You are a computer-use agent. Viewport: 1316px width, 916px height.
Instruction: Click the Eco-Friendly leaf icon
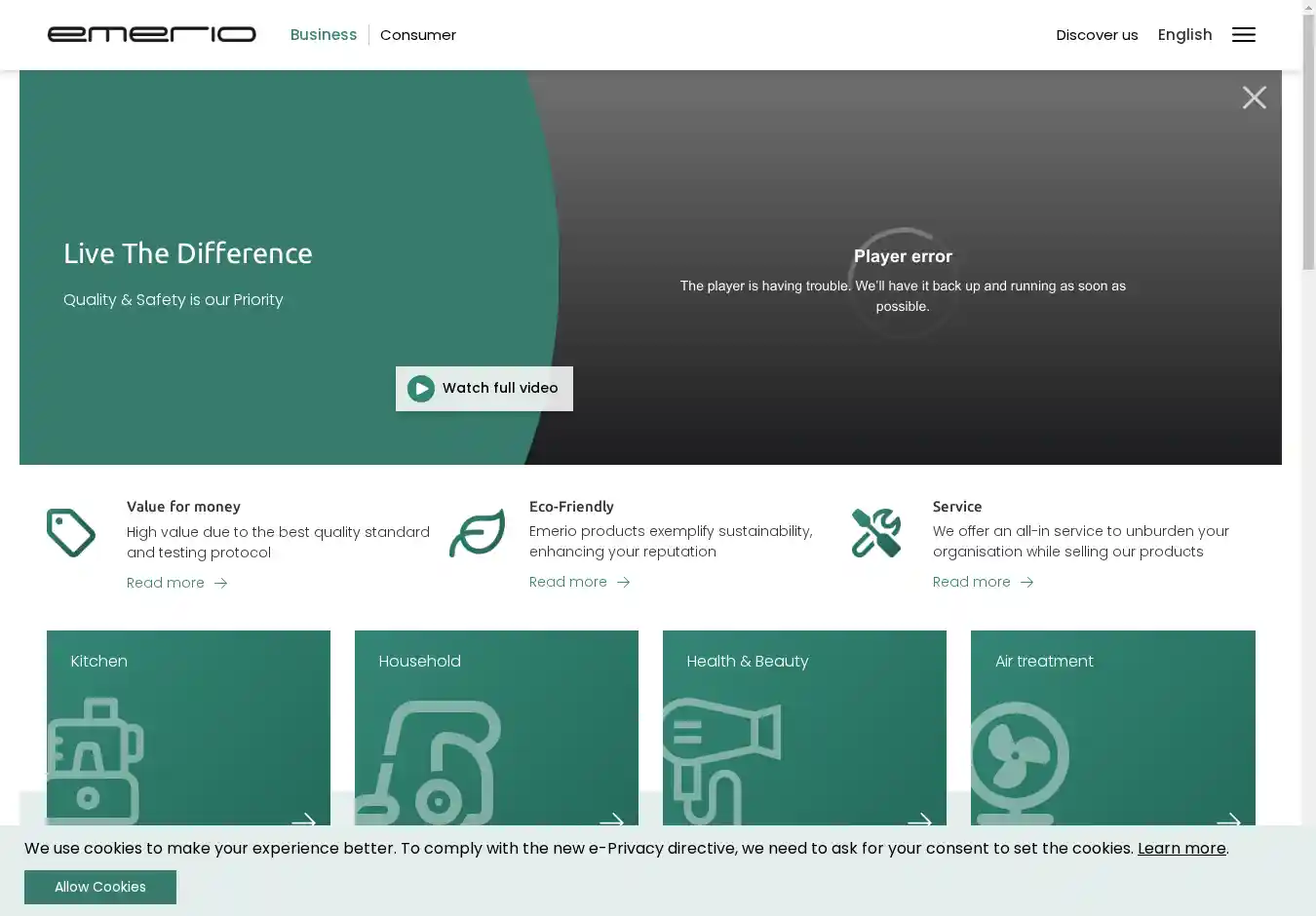point(477,533)
